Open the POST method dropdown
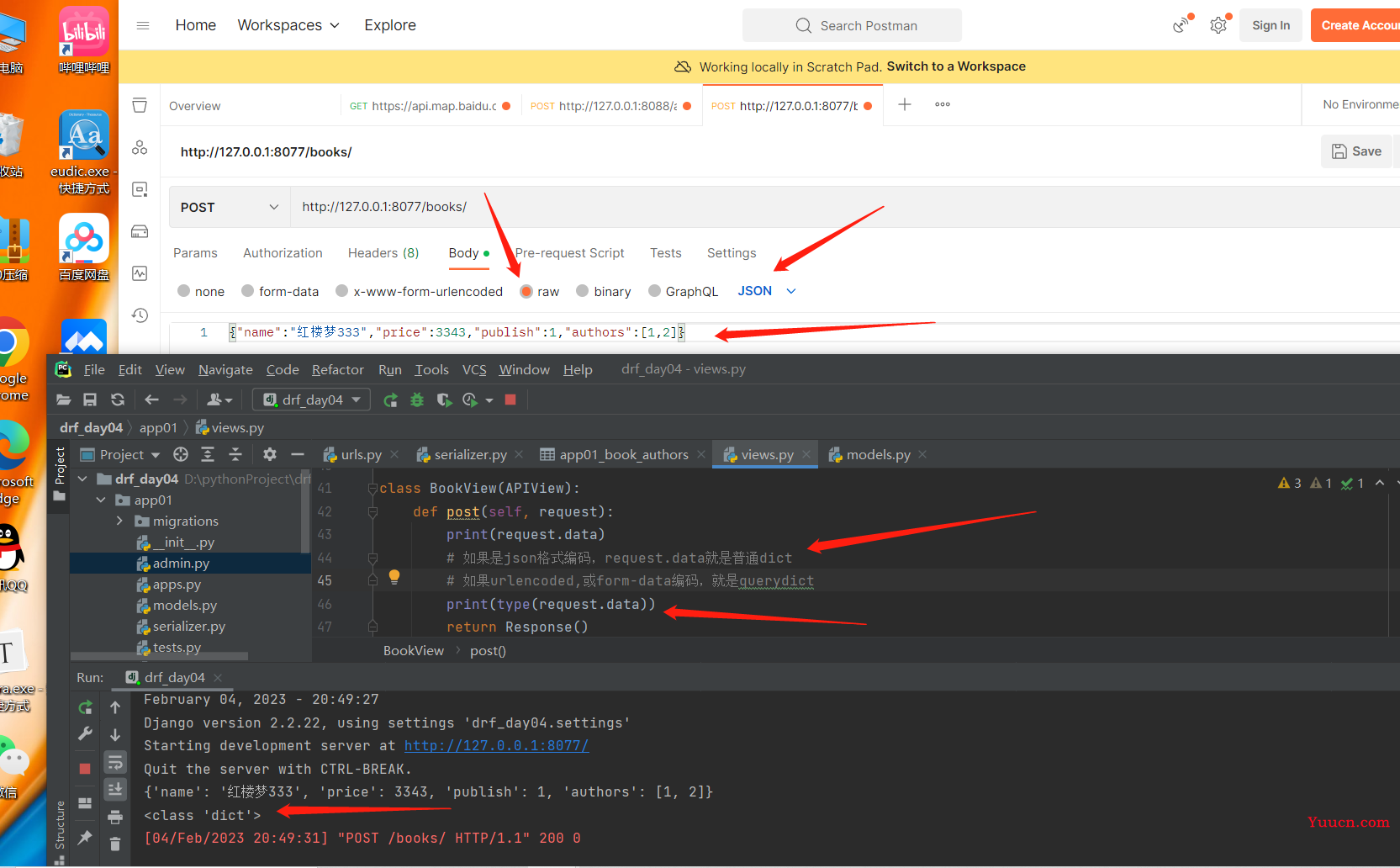Viewport: 1400px width, 868px height. coord(229,208)
